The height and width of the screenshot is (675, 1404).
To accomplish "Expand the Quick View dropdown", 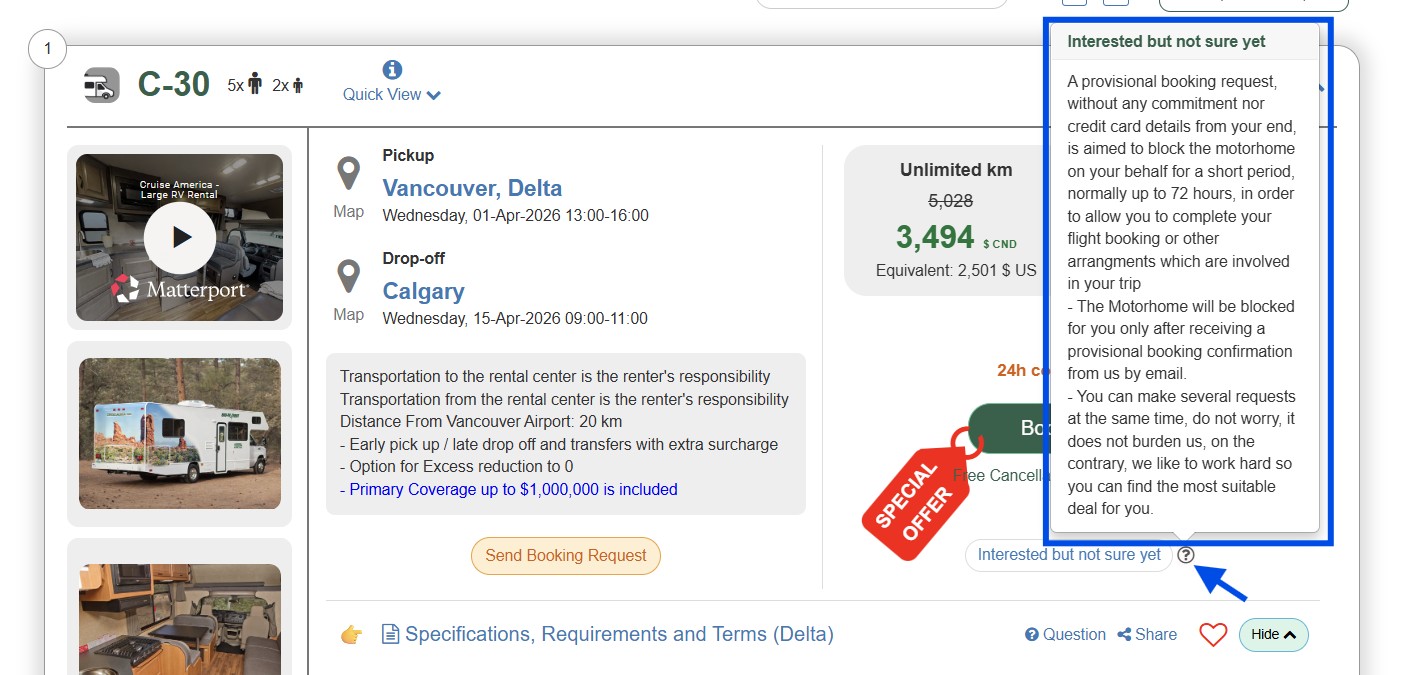I will 391,95.
